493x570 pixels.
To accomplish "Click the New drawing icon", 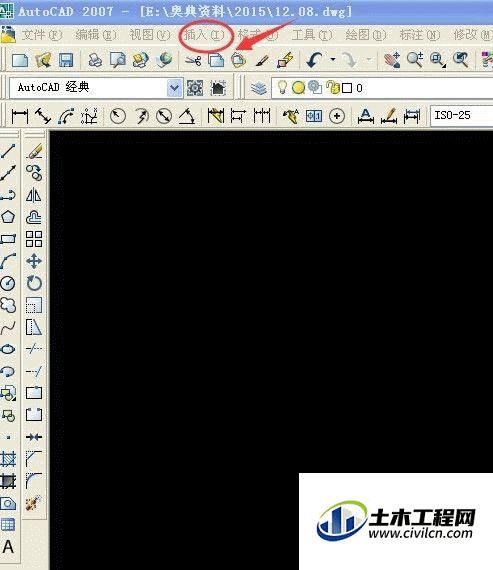I will pos(20,60).
